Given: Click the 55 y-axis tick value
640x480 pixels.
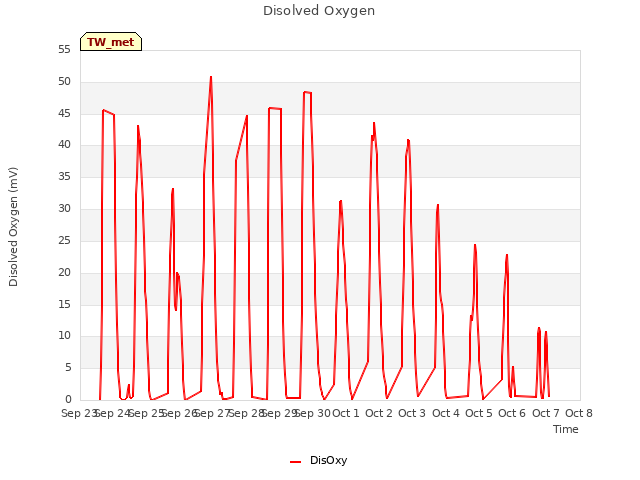Looking at the screenshot, I should (x=64, y=49).
